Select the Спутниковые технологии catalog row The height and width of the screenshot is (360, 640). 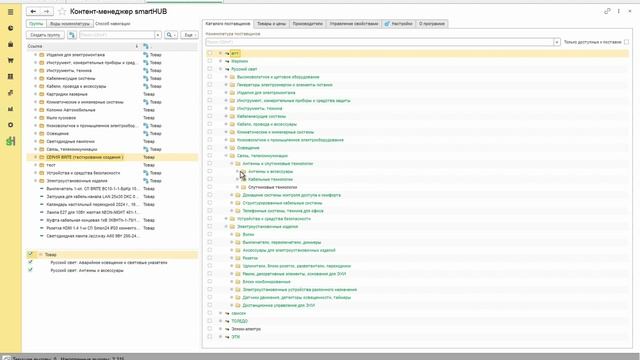coord(418,187)
